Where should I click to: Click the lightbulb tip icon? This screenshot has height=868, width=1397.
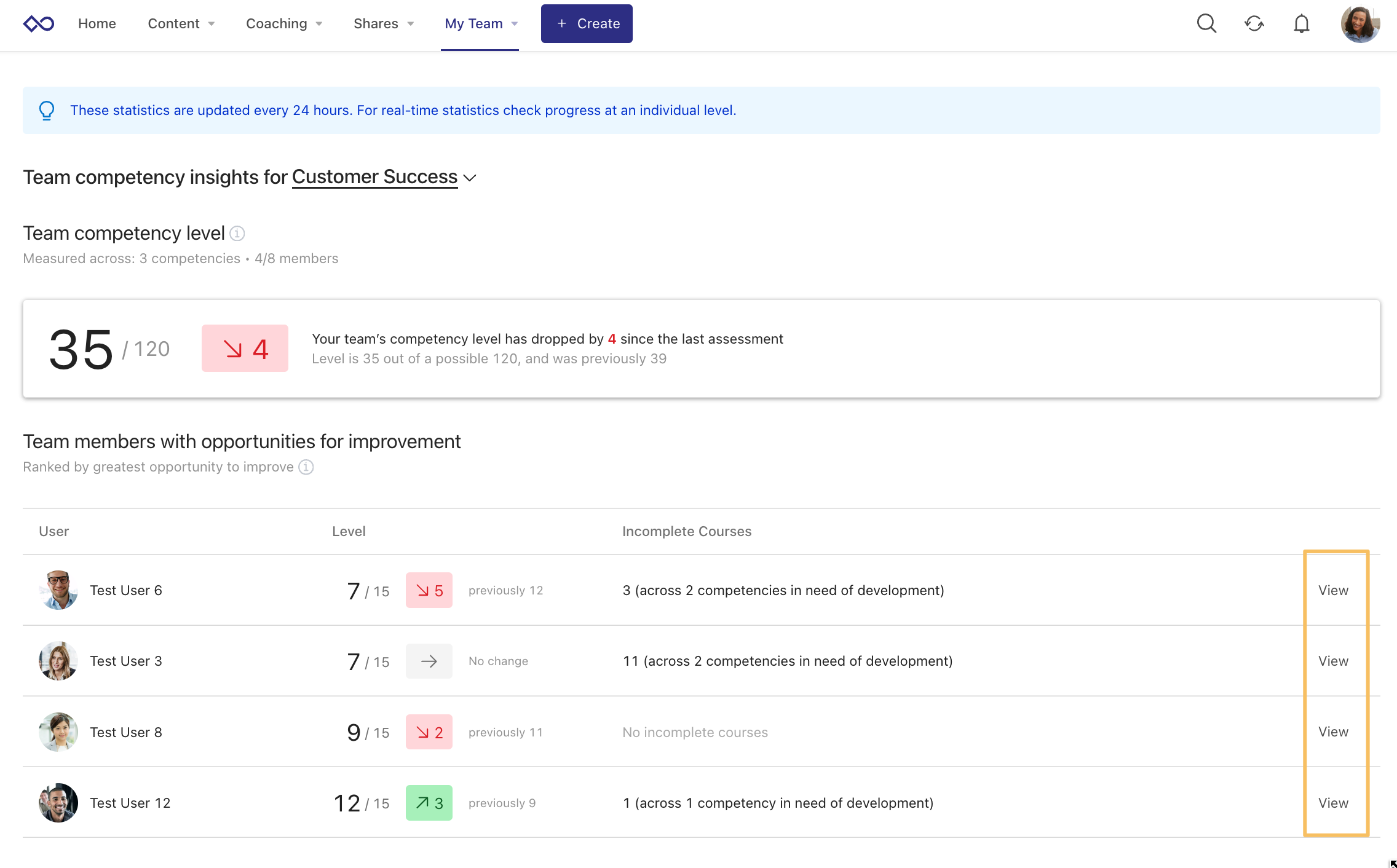[x=47, y=111]
